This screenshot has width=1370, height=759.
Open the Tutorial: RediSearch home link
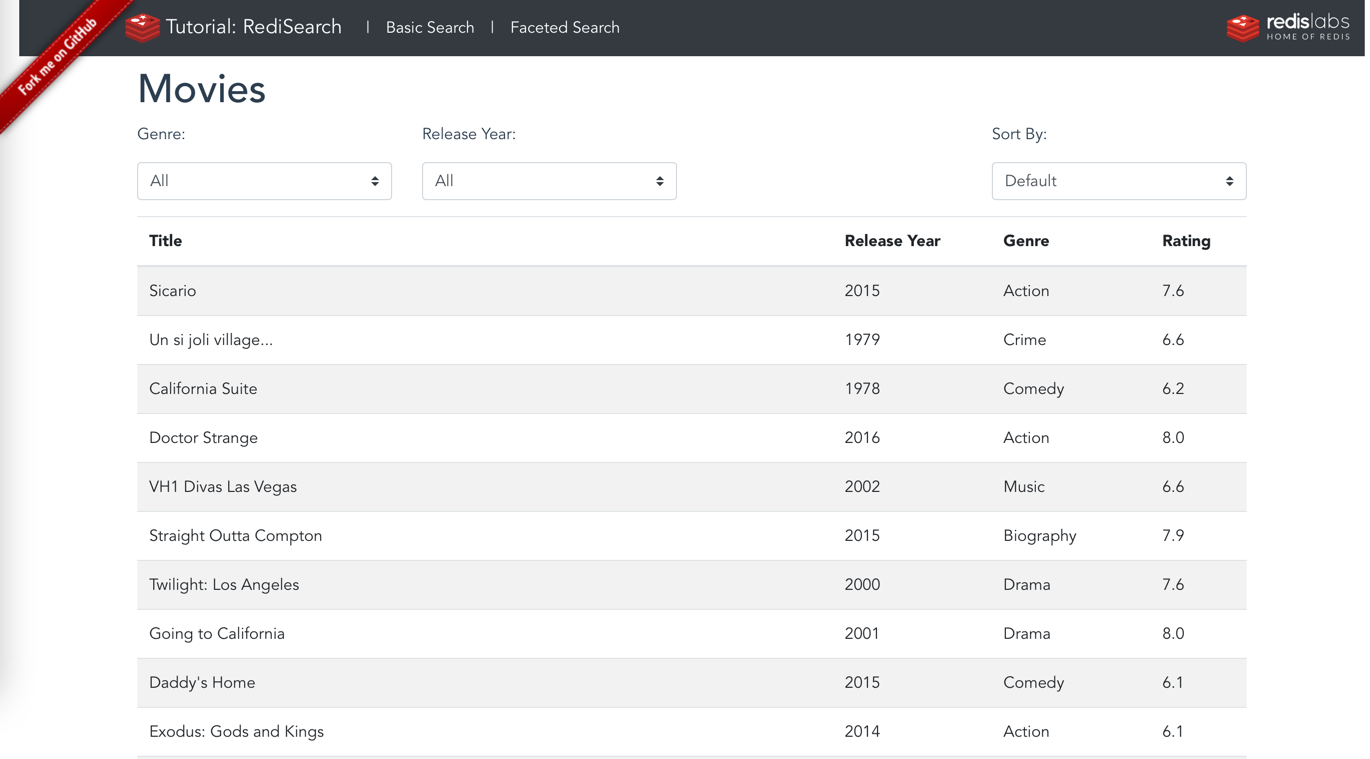(x=254, y=28)
